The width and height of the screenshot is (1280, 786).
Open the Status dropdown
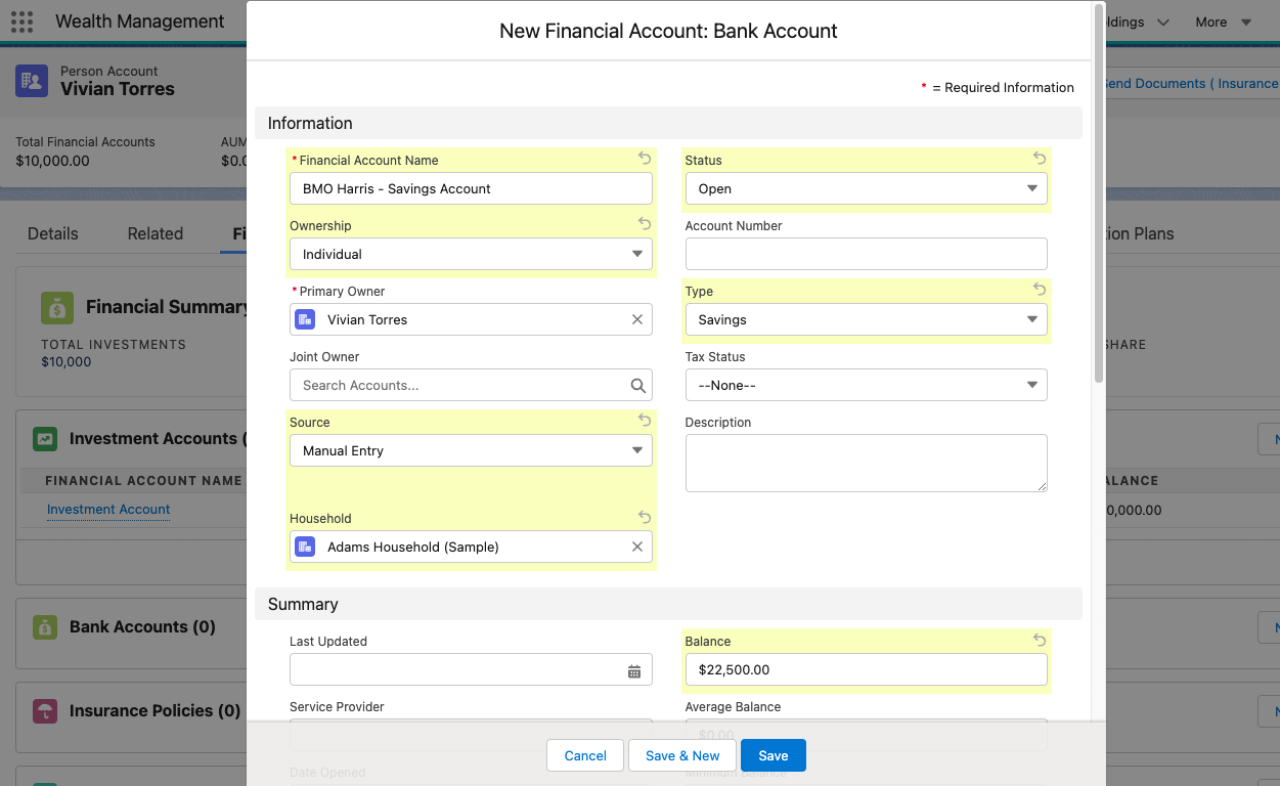(x=866, y=189)
